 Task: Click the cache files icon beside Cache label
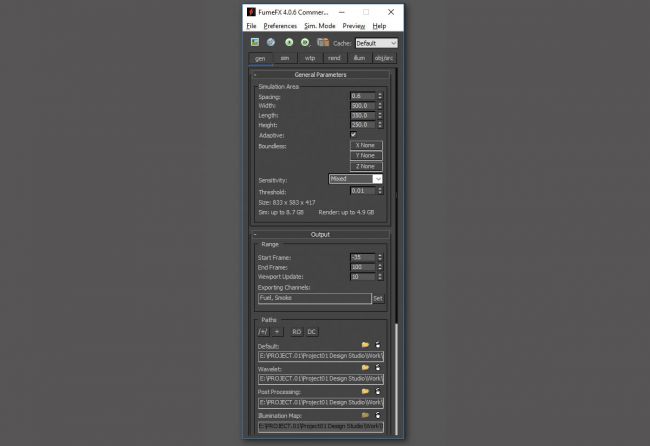[x=323, y=42]
